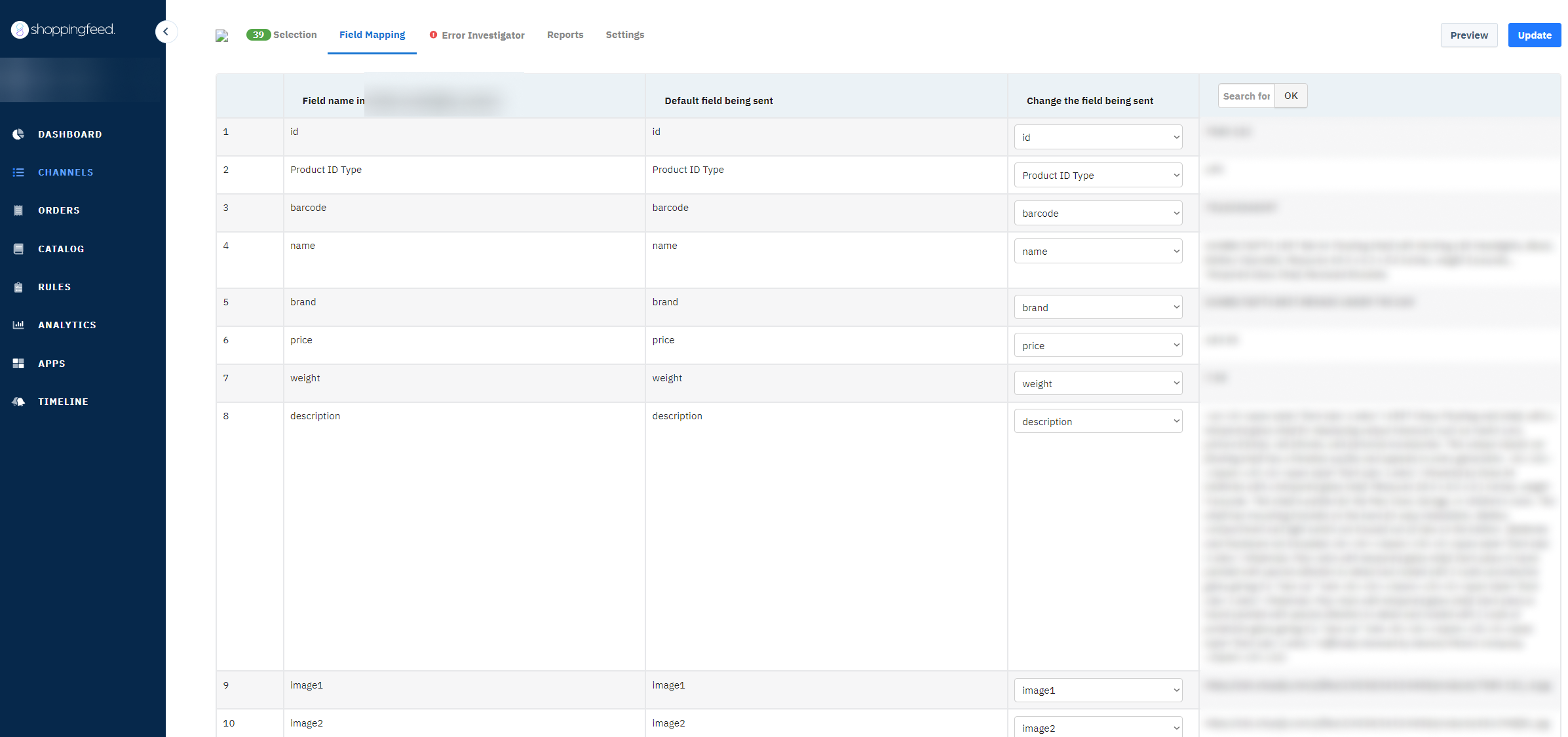The width and height of the screenshot is (1568, 737).
Task: Expand the barcode field dropdown
Action: click(1098, 213)
